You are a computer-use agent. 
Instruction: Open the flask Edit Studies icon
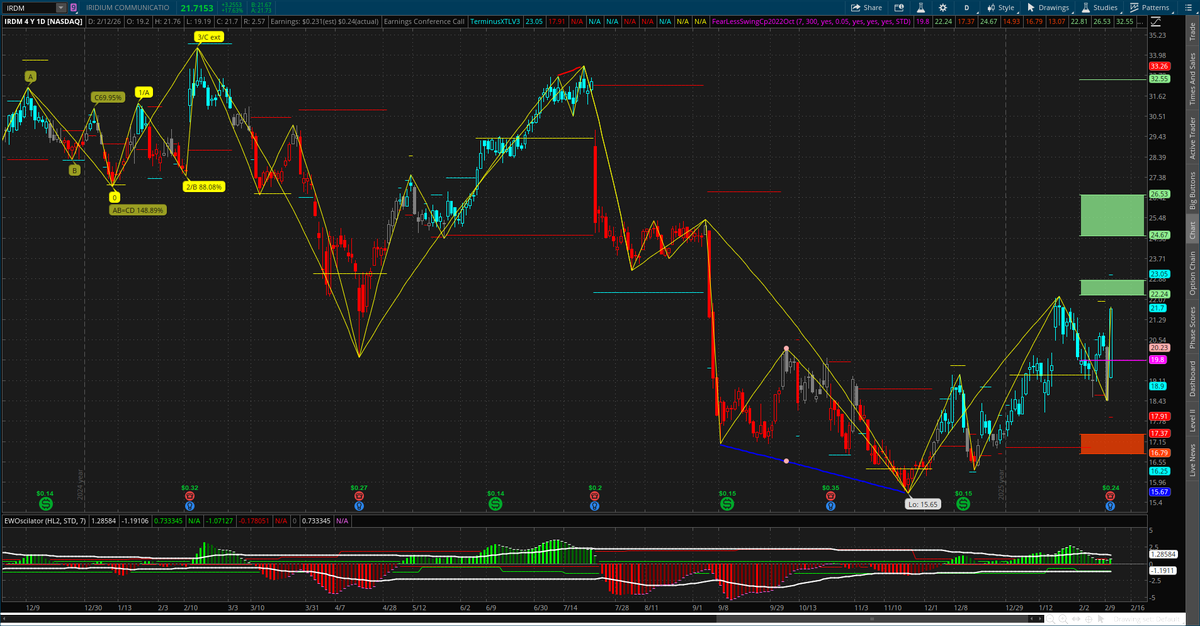tap(921, 7)
